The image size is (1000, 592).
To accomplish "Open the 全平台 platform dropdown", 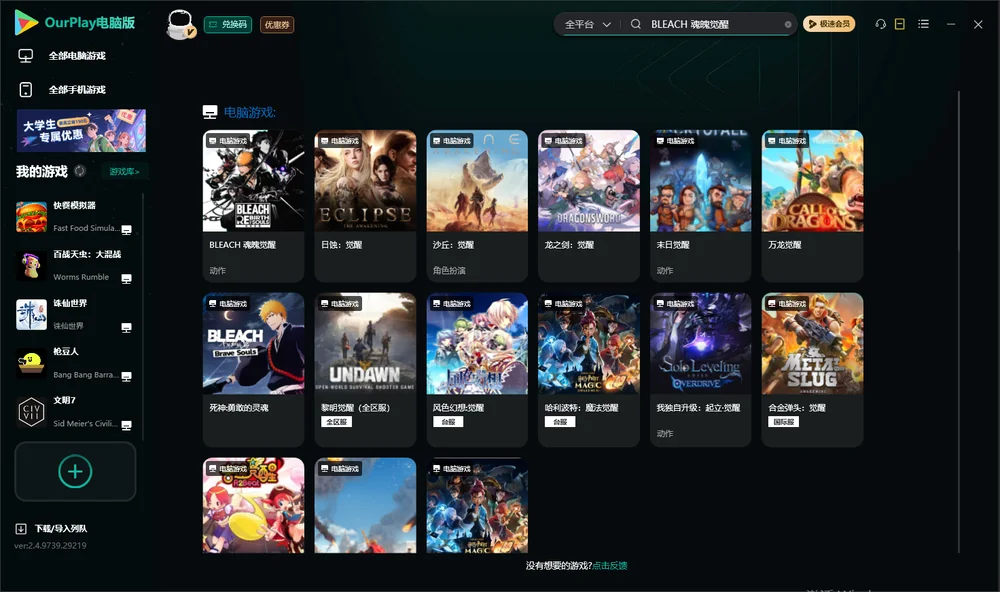I will pos(587,24).
